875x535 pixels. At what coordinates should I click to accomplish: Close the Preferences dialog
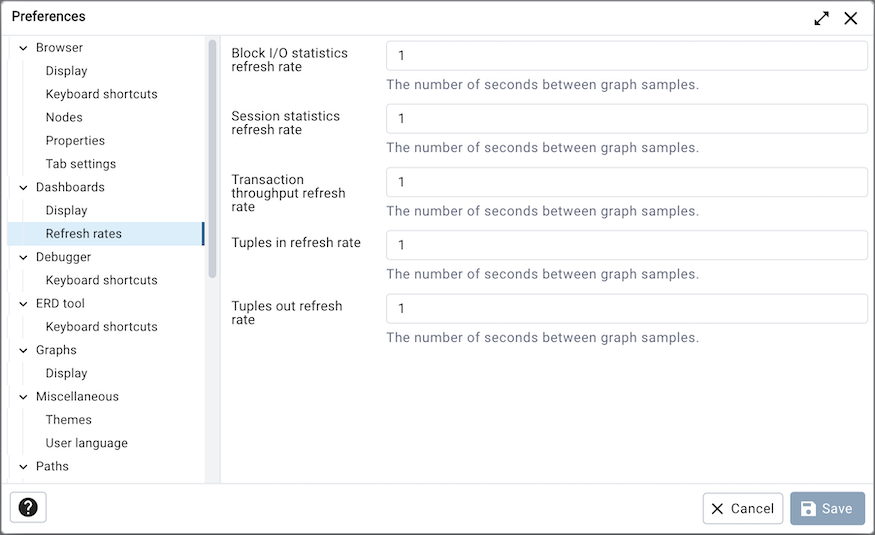pos(851,18)
